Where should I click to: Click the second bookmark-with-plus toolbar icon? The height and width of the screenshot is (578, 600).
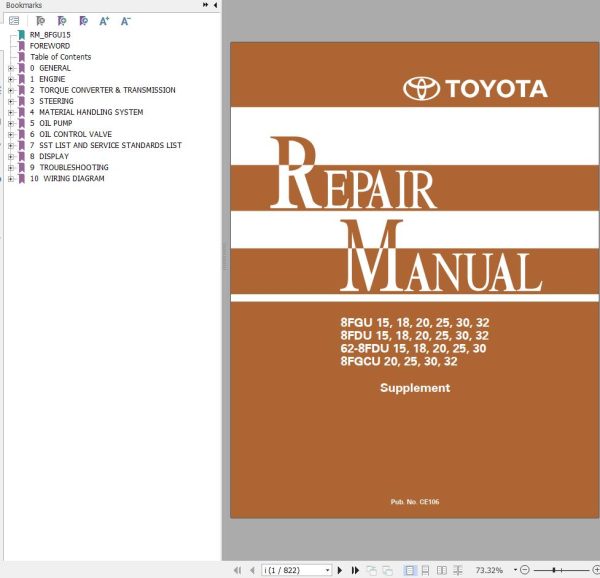point(62,21)
